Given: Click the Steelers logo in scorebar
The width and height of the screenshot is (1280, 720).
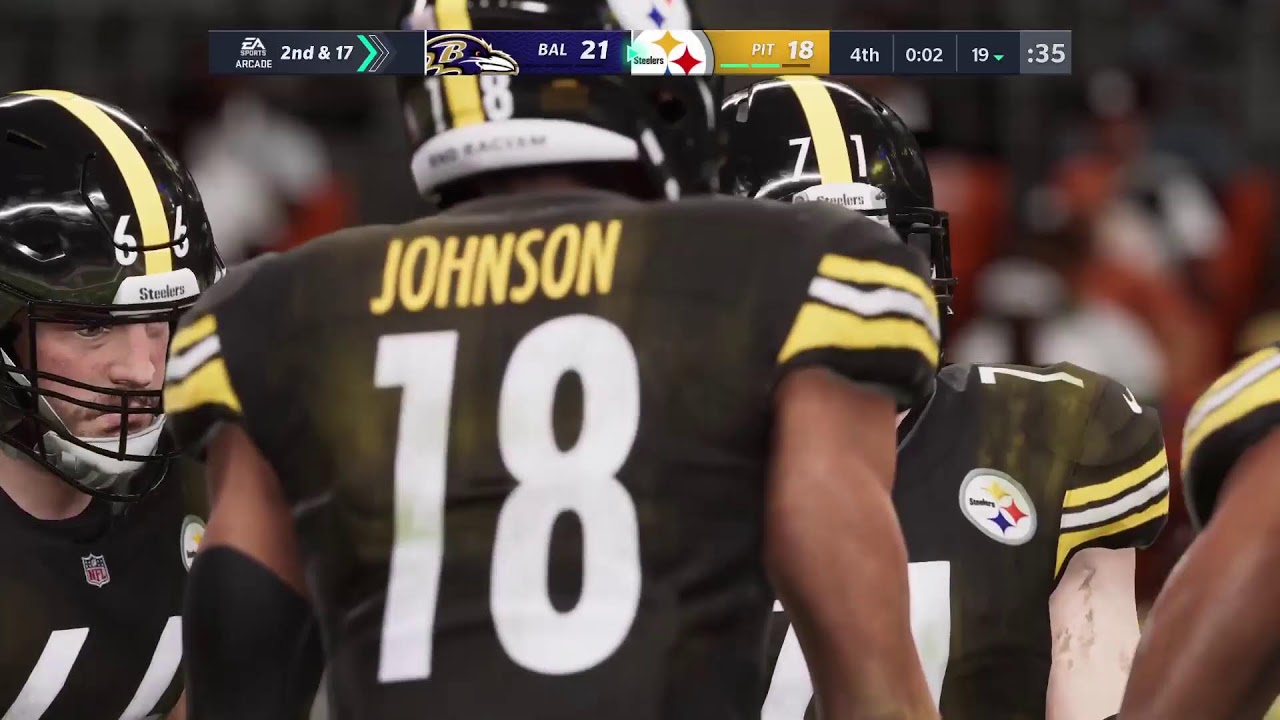Looking at the screenshot, I should (x=670, y=53).
